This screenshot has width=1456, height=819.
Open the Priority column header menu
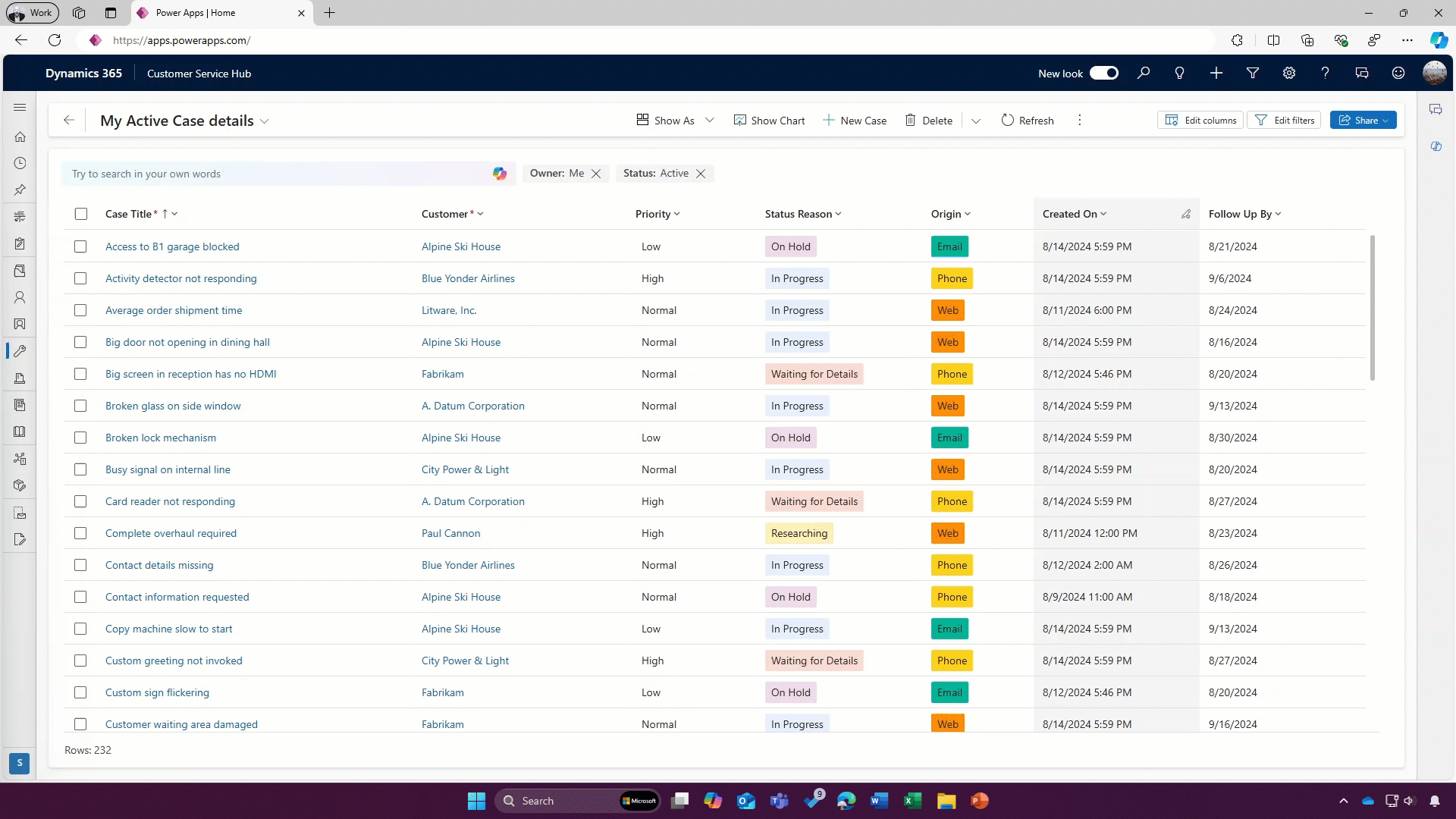677,214
